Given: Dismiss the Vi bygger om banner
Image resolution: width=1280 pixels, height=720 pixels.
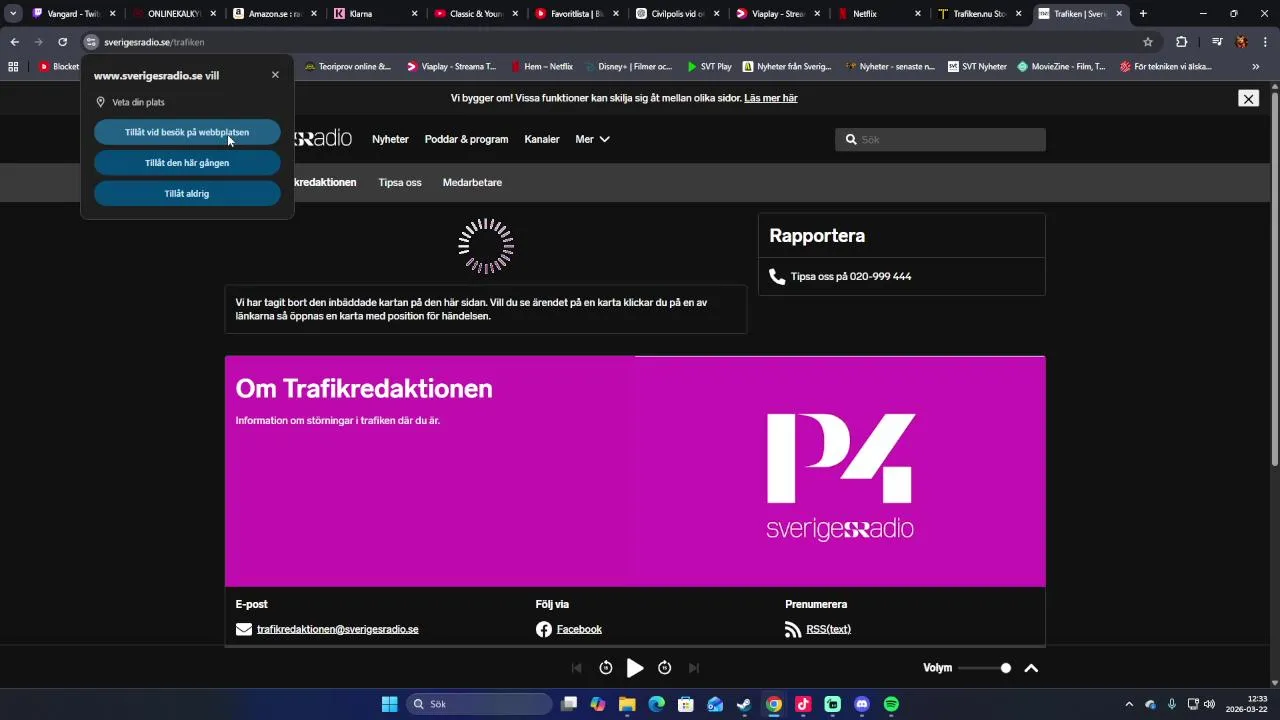Looking at the screenshot, I should pos(1248,98).
